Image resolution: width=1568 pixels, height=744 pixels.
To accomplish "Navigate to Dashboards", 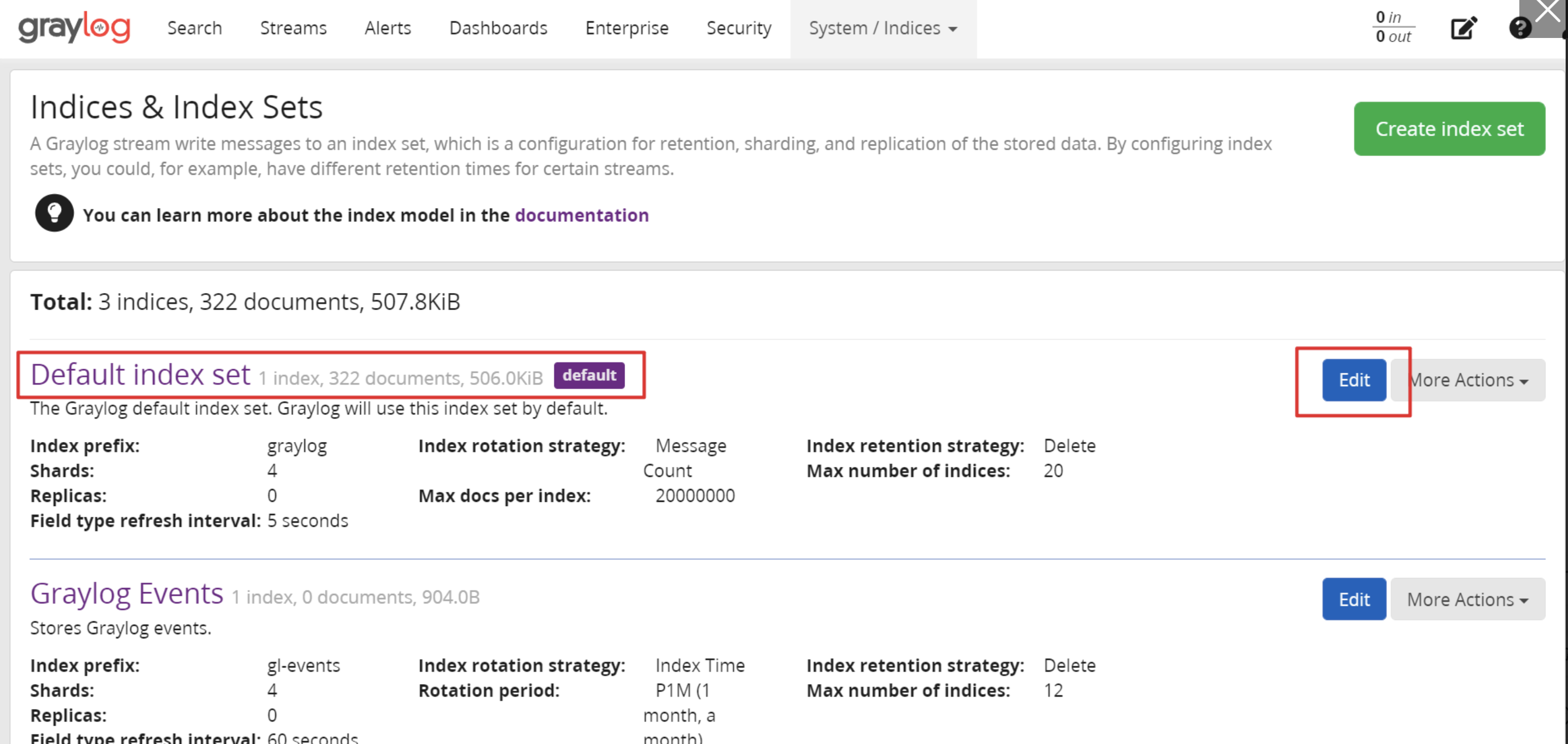I will click(x=498, y=28).
